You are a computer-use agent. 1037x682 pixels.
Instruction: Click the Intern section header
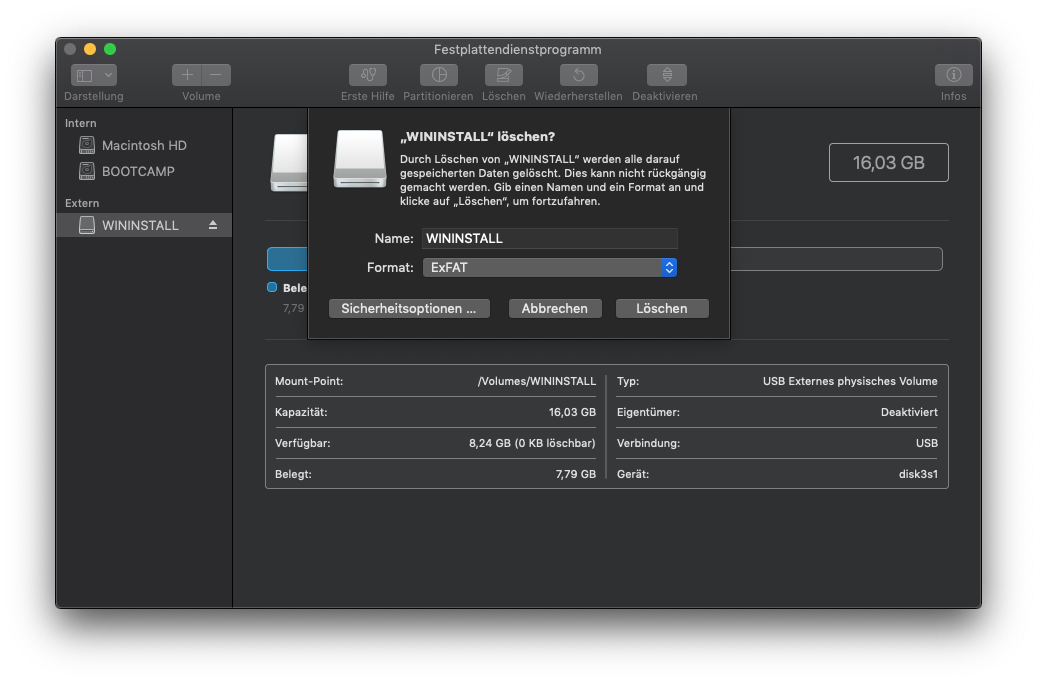pyautogui.click(x=81, y=123)
